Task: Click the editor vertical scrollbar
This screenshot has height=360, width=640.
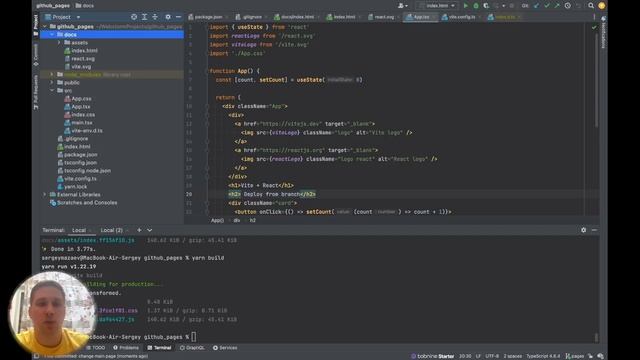Action: [x=597, y=82]
